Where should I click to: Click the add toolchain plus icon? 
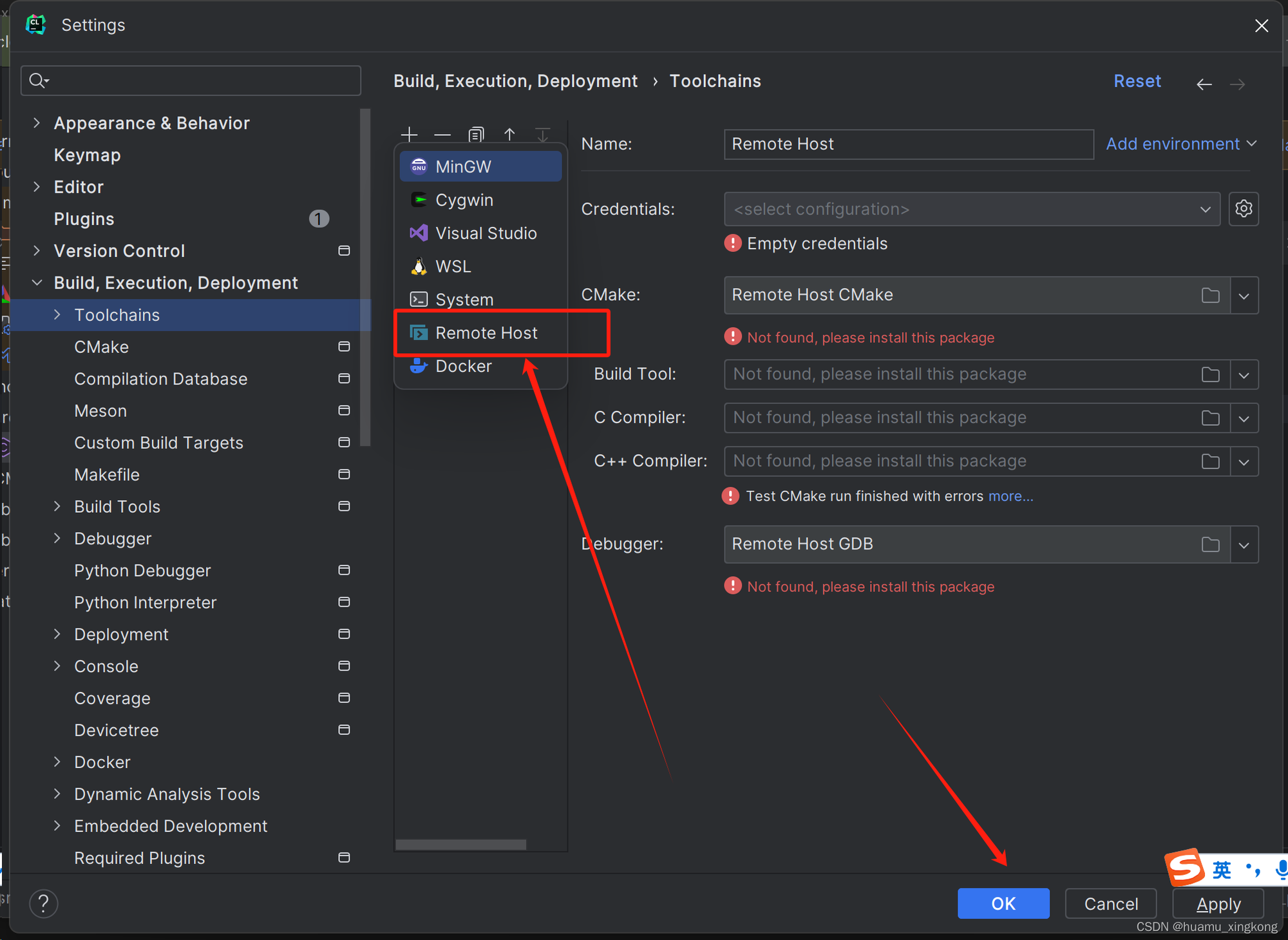pos(409,135)
